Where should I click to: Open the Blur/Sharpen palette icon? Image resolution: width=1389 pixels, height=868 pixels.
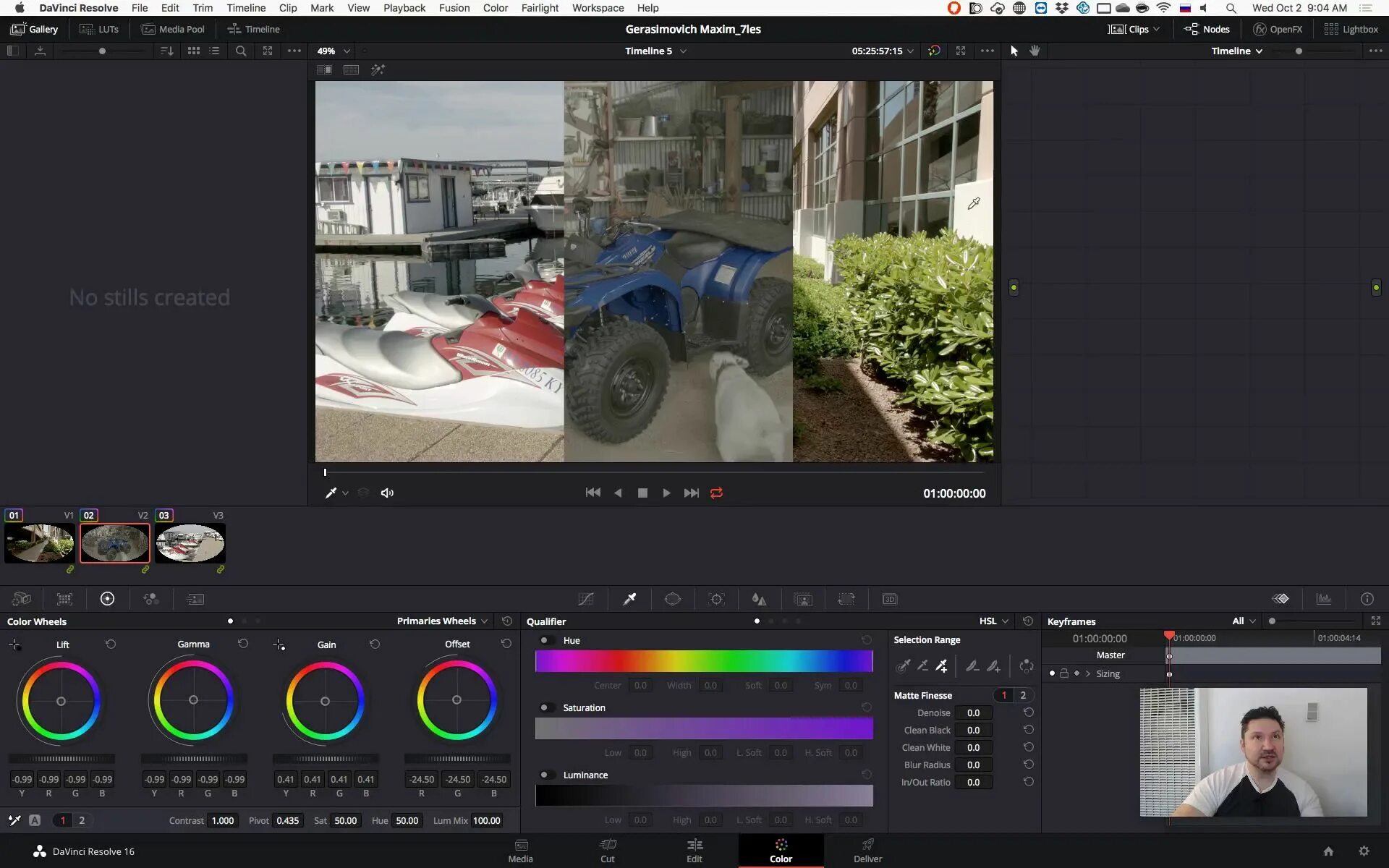click(759, 599)
